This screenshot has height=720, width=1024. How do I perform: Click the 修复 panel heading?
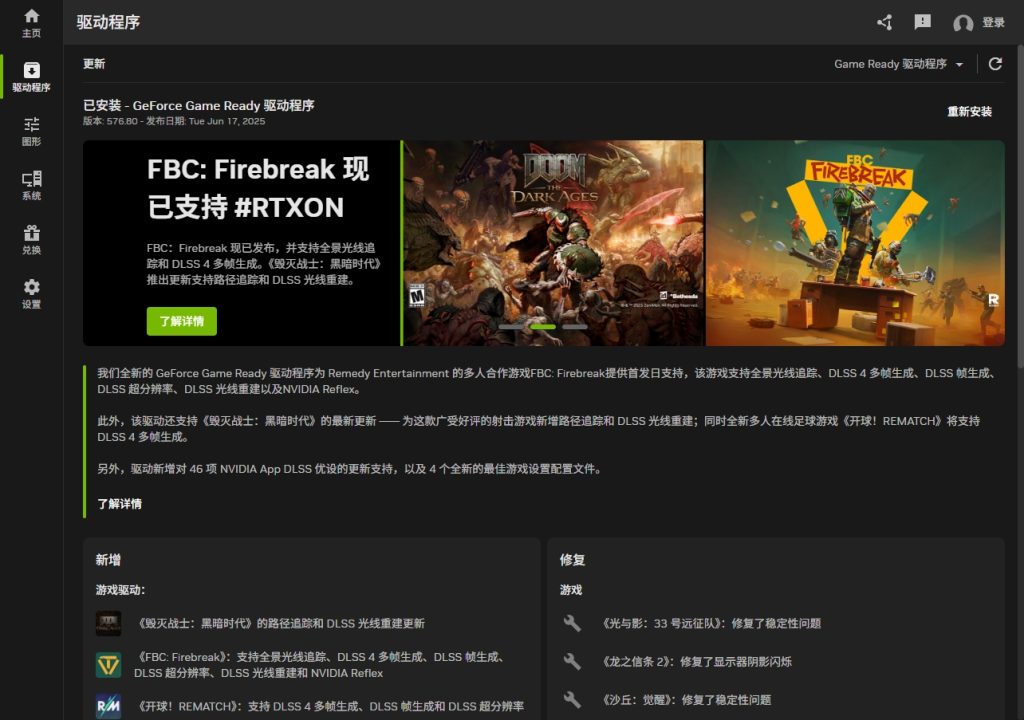(x=572, y=560)
